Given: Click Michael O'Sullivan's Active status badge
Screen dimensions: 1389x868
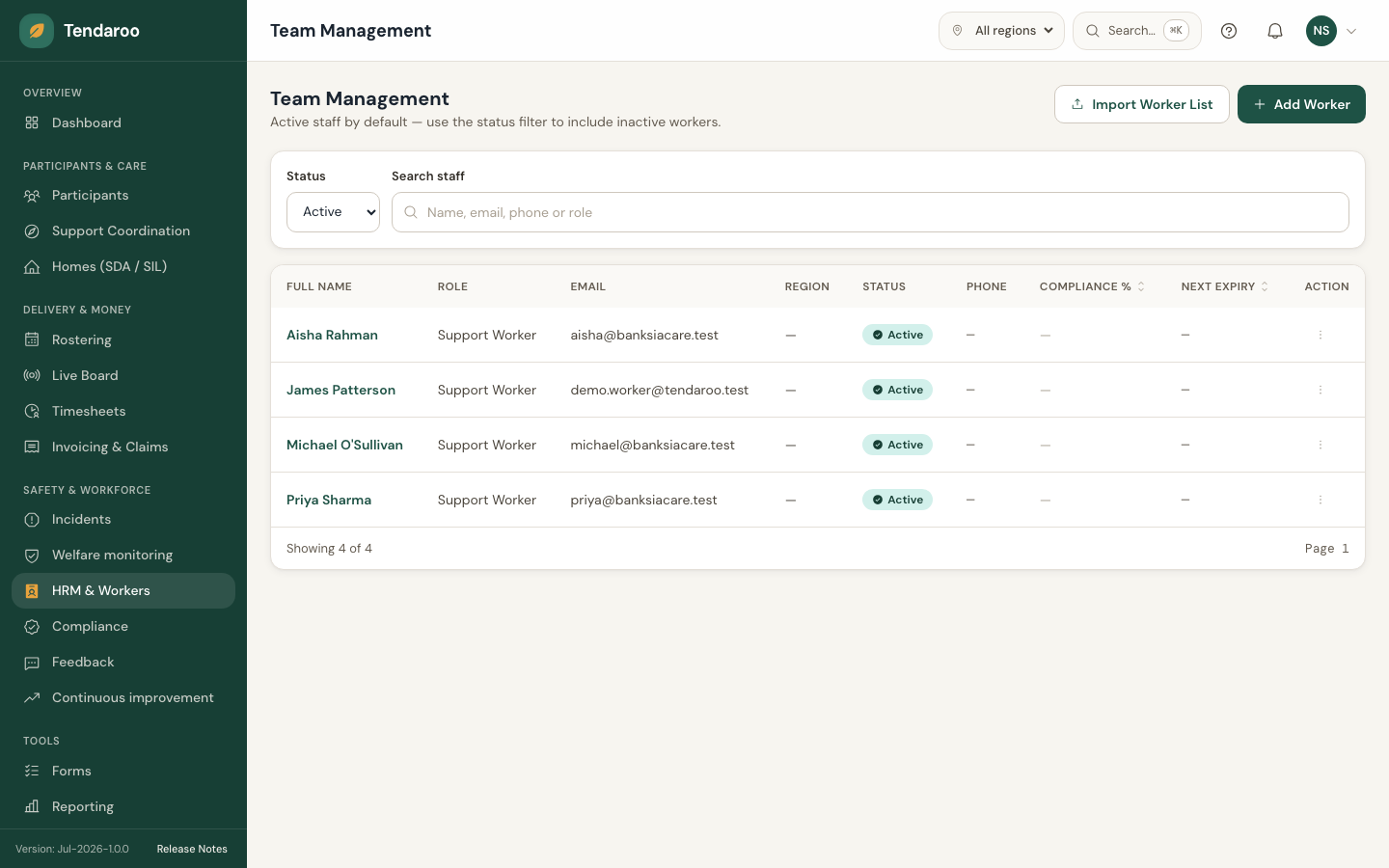Looking at the screenshot, I should 897,445.
